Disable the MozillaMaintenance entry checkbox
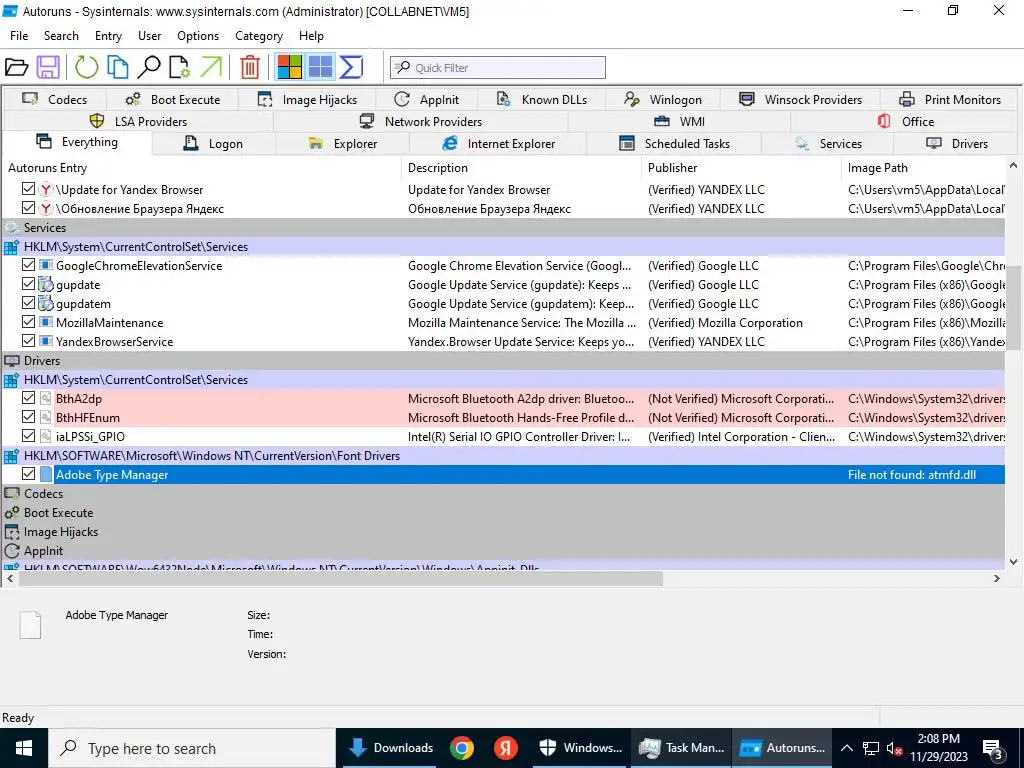The image size is (1024, 768). (x=28, y=322)
